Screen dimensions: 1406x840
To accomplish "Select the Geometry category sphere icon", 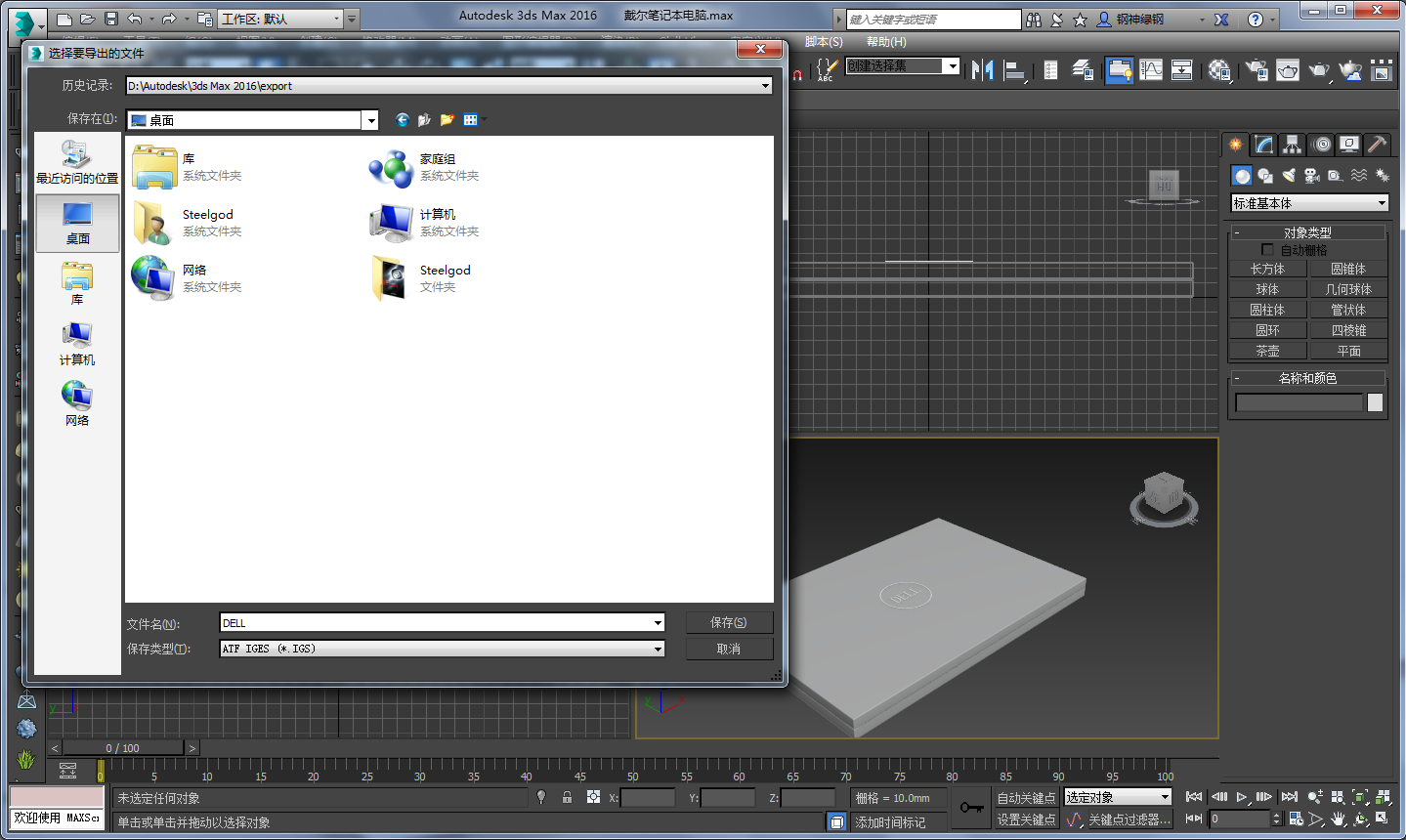I will 1242,176.
